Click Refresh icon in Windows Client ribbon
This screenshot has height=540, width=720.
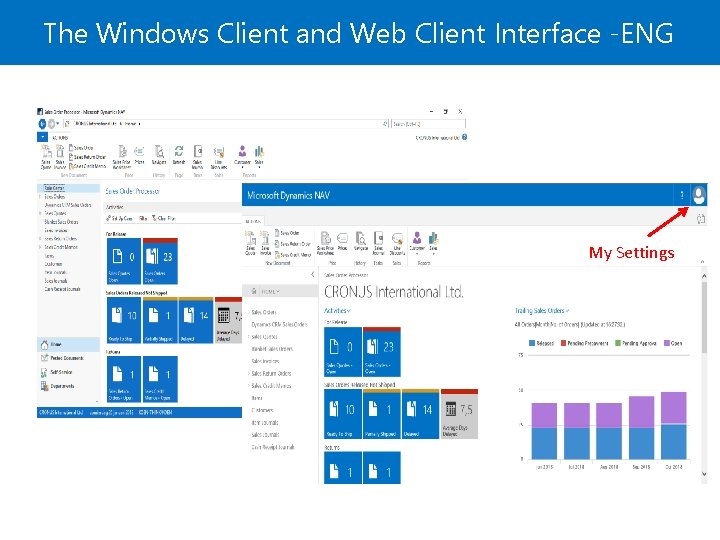pyautogui.click(x=179, y=155)
